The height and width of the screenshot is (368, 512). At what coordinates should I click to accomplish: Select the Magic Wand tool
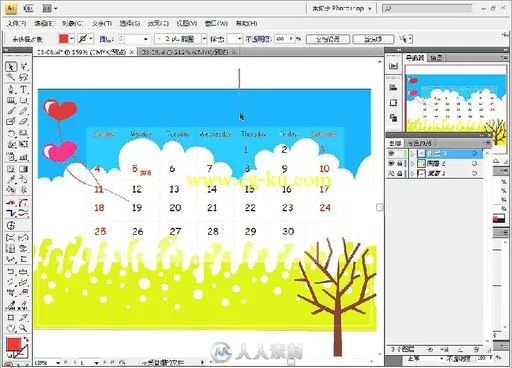[11, 77]
